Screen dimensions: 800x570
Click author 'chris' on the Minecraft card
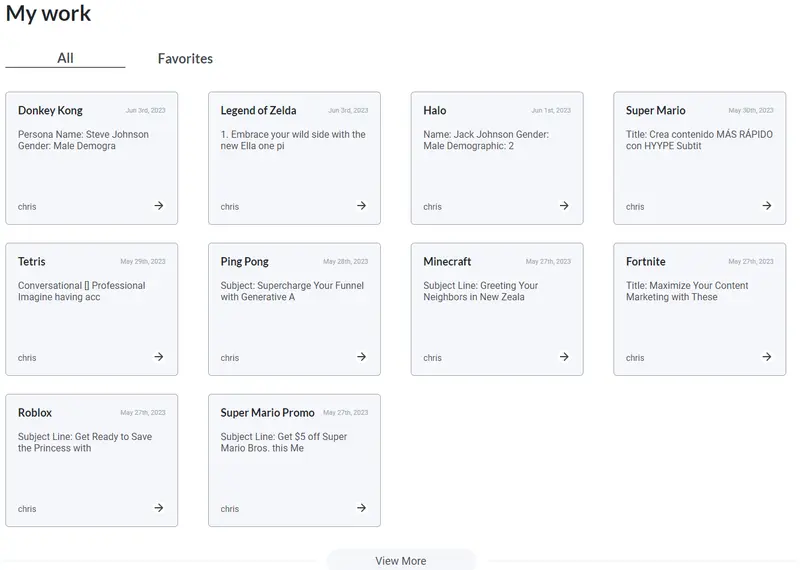[x=432, y=358]
